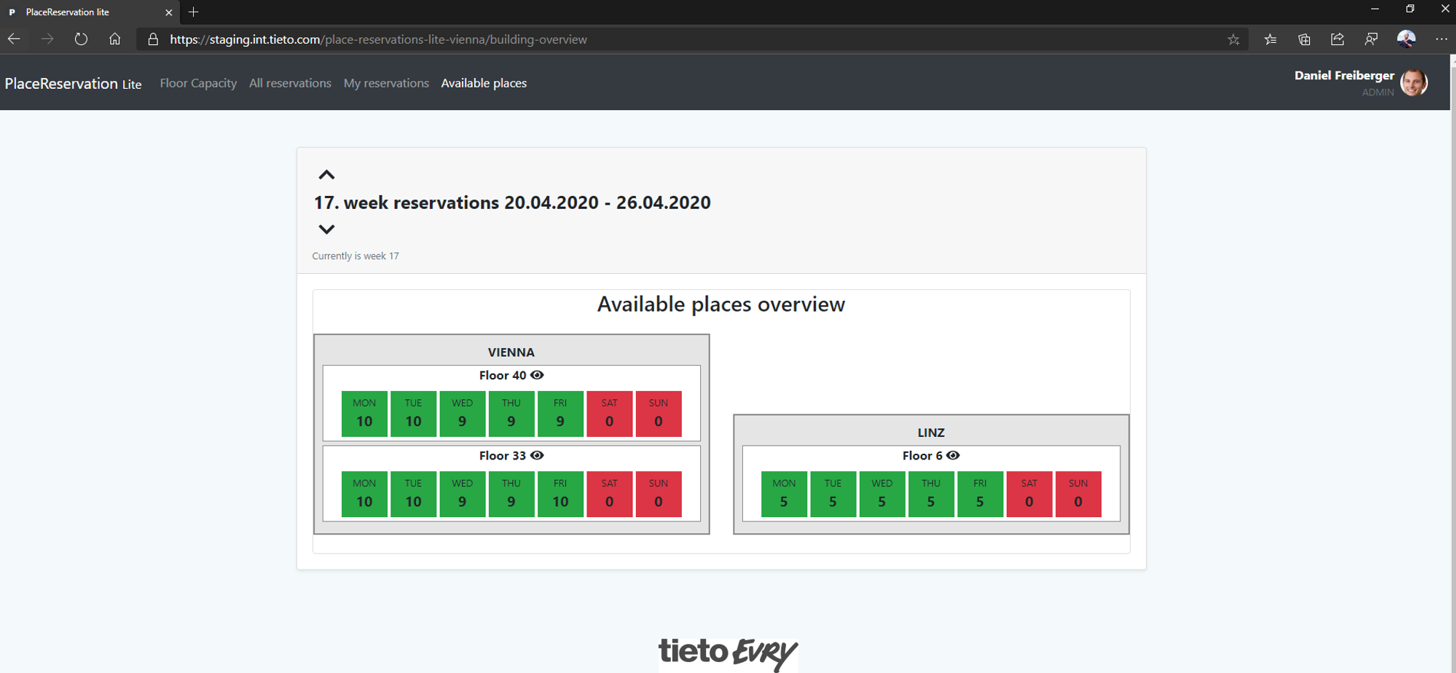Open browser settings ellipsis menu

(1440, 39)
